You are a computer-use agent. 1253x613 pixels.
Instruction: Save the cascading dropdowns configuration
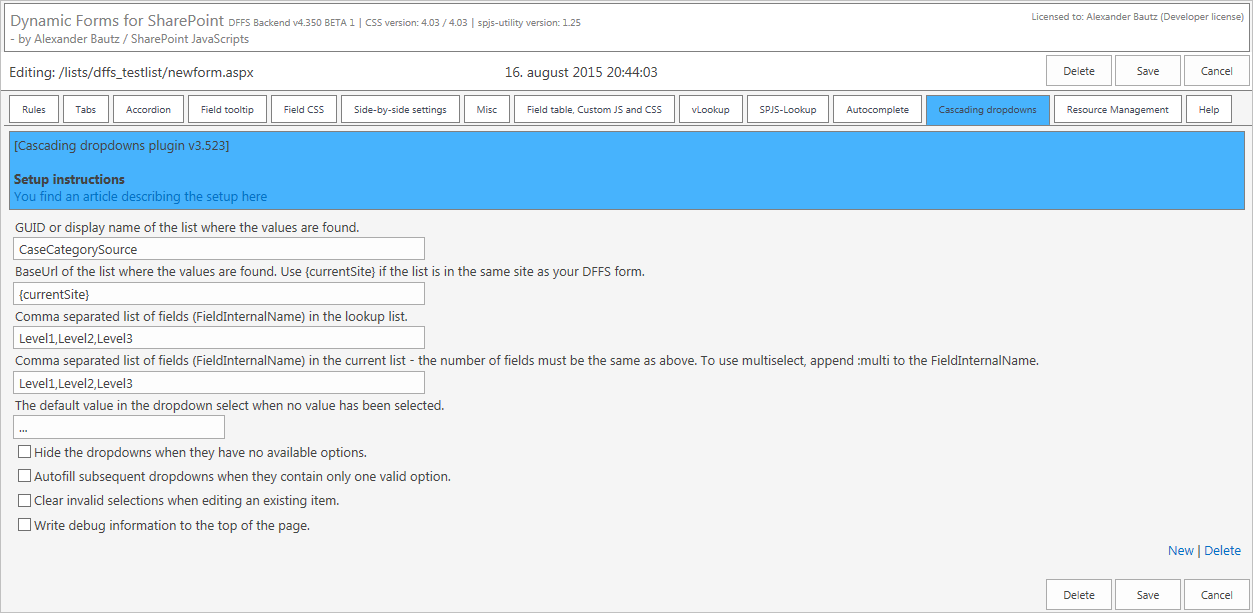click(x=1146, y=594)
